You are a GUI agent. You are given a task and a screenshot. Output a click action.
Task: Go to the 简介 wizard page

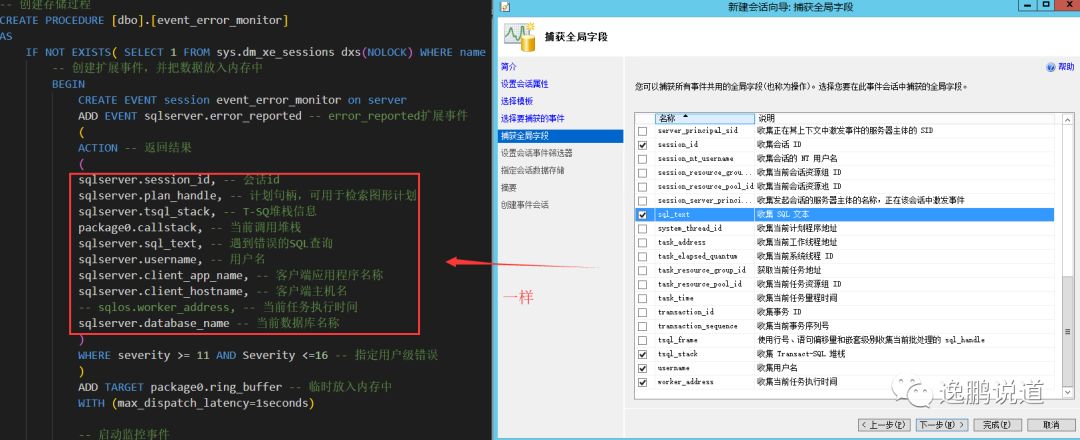point(508,67)
